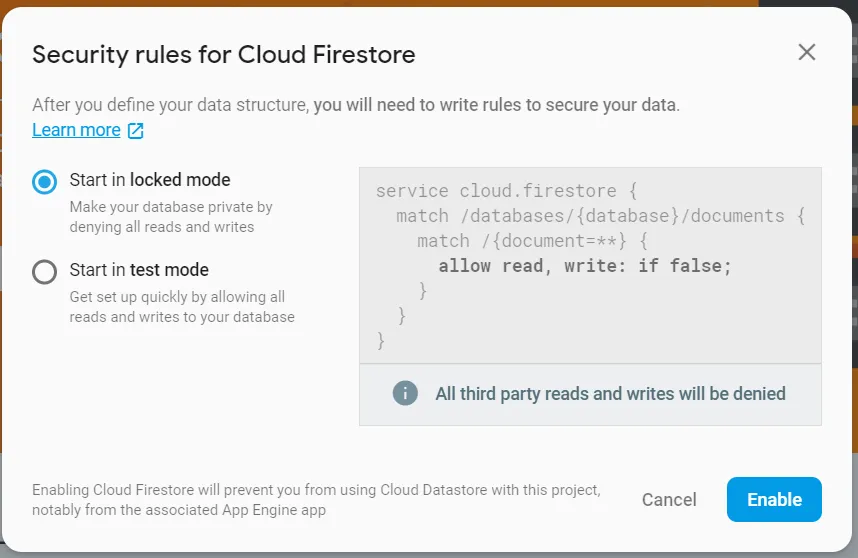Viewport: 858px width, 558px height.
Task: Close the Security rules dialog
Action: (x=807, y=53)
